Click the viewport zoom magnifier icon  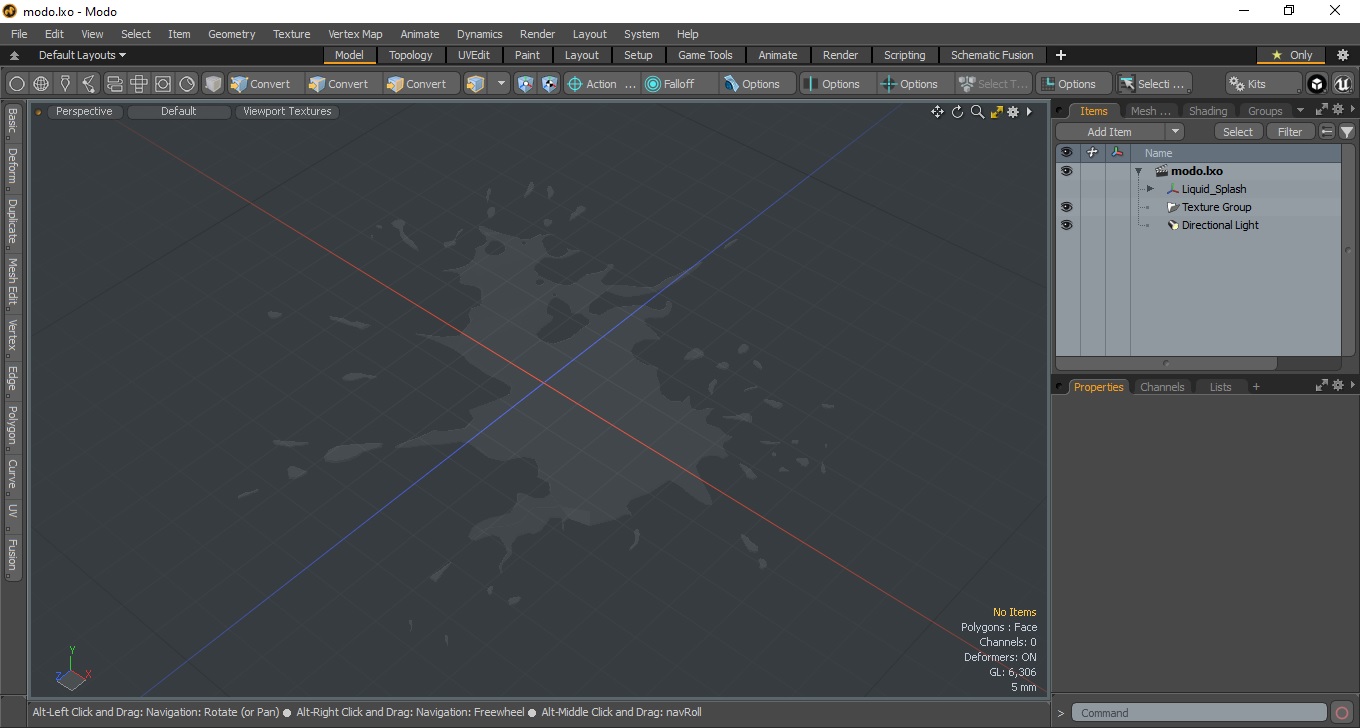(x=977, y=112)
